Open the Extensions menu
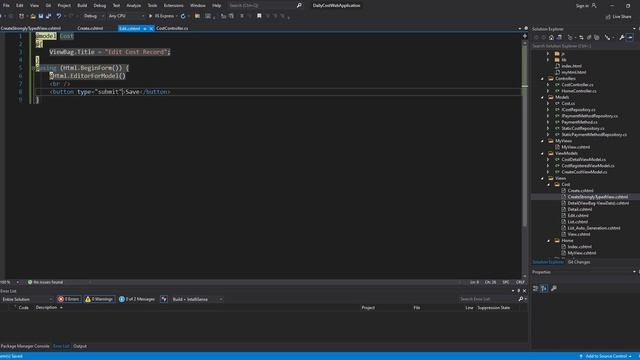640x360 pixels. 173,5
